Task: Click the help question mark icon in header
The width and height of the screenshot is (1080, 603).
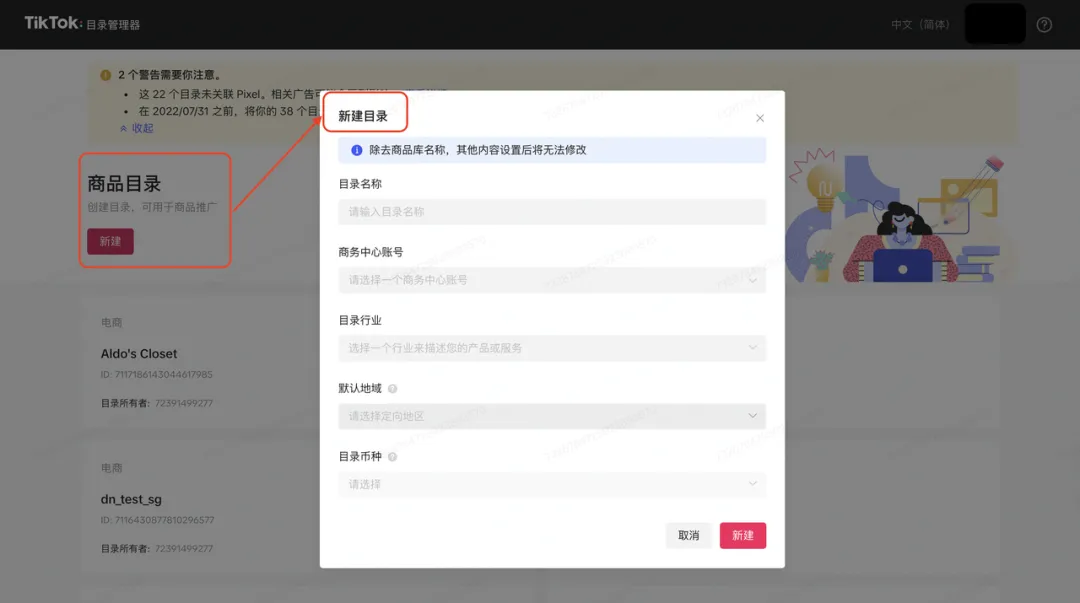Action: [x=1044, y=25]
